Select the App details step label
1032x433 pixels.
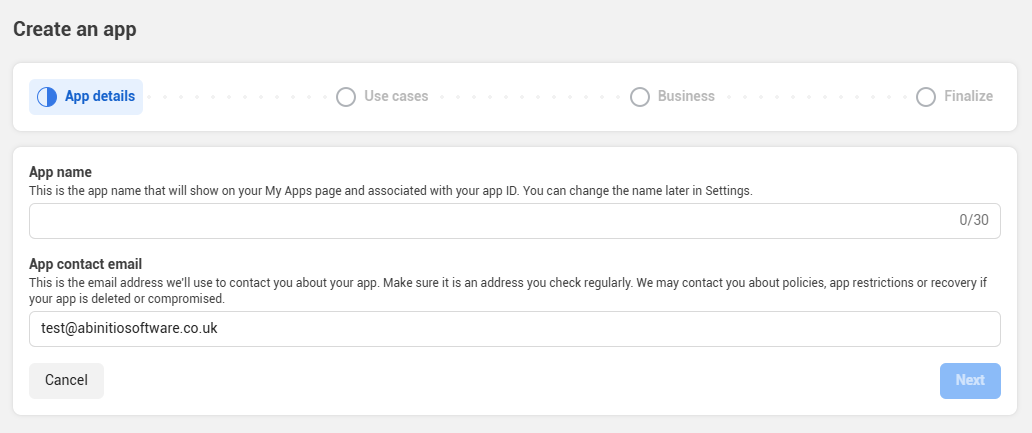(100, 97)
